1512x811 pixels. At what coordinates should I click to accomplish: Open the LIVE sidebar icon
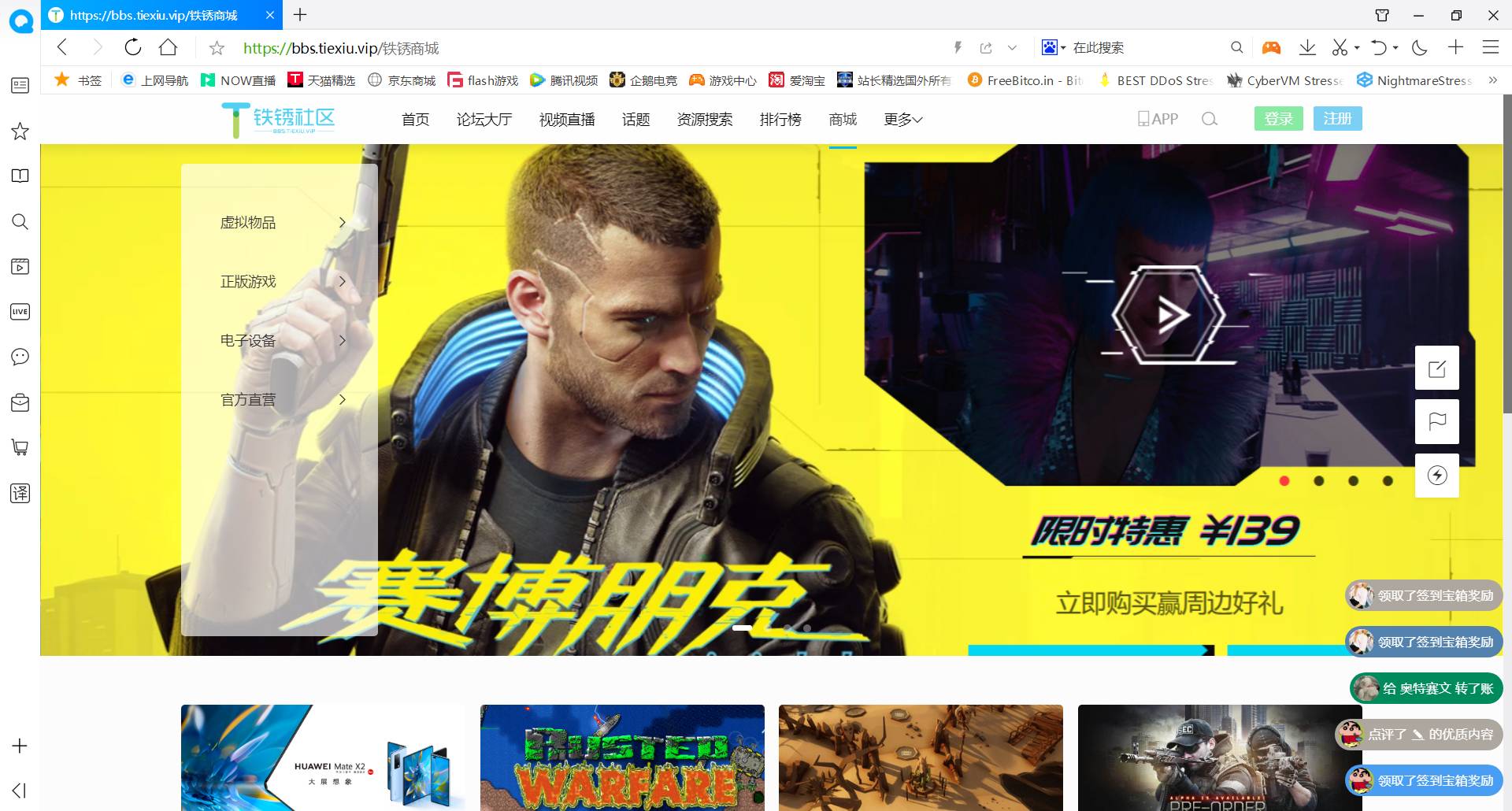click(x=20, y=312)
